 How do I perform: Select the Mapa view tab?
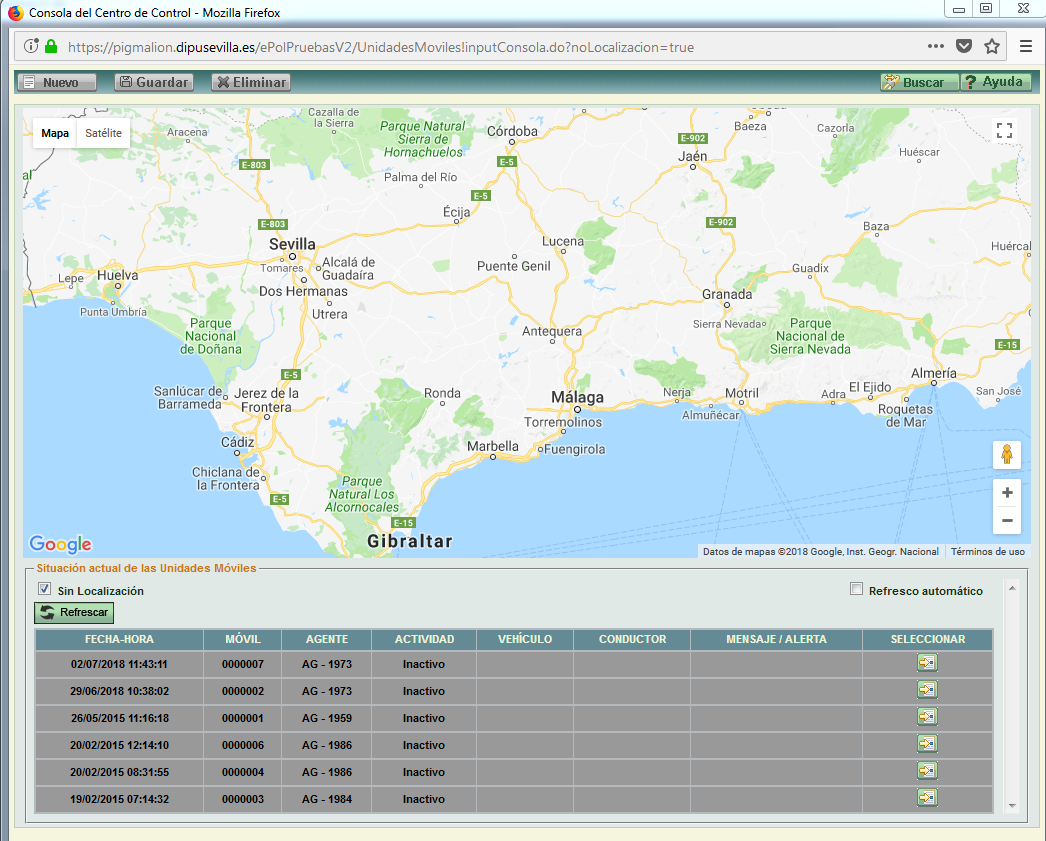coord(55,133)
